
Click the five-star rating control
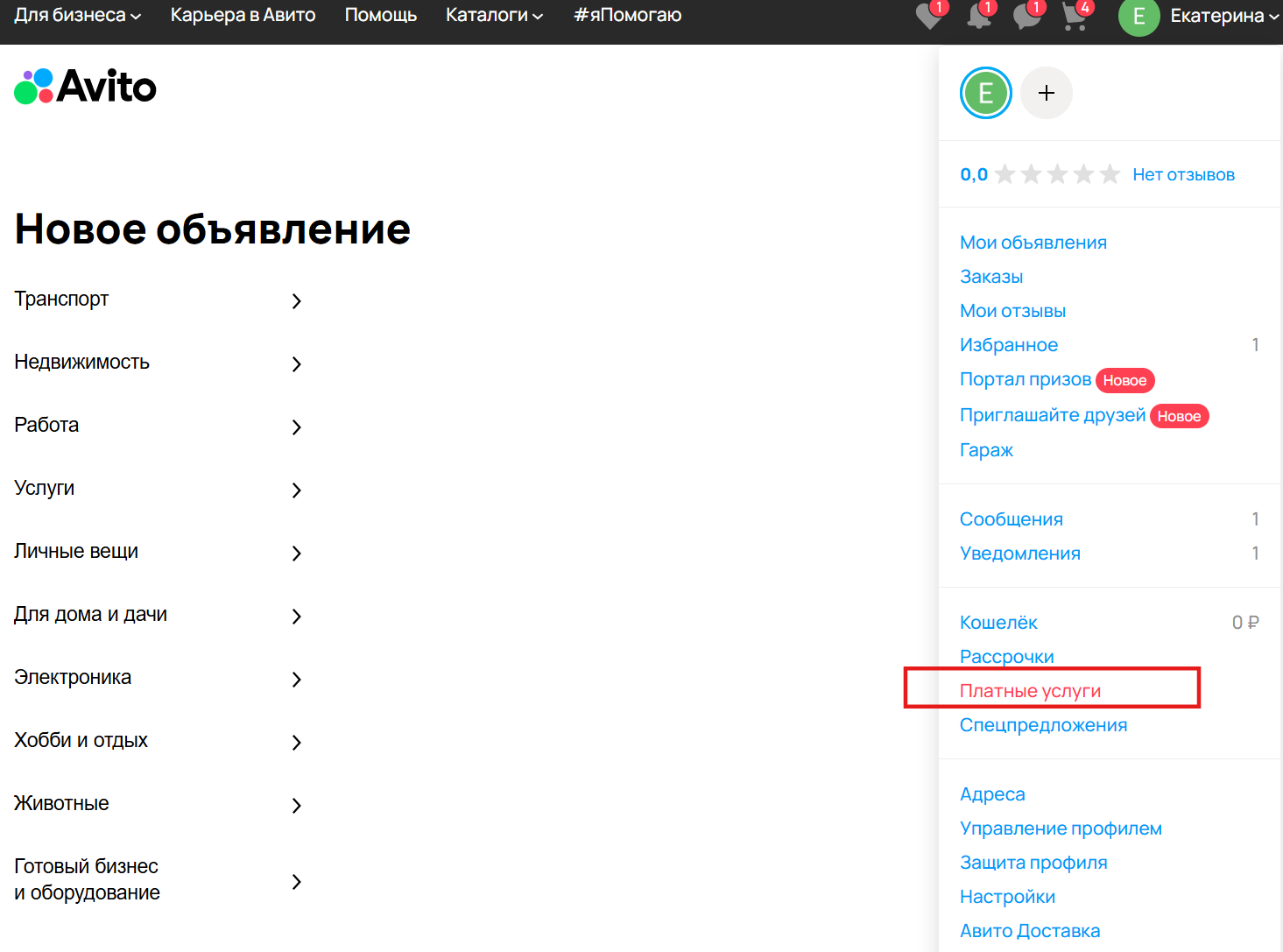(x=1056, y=173)
